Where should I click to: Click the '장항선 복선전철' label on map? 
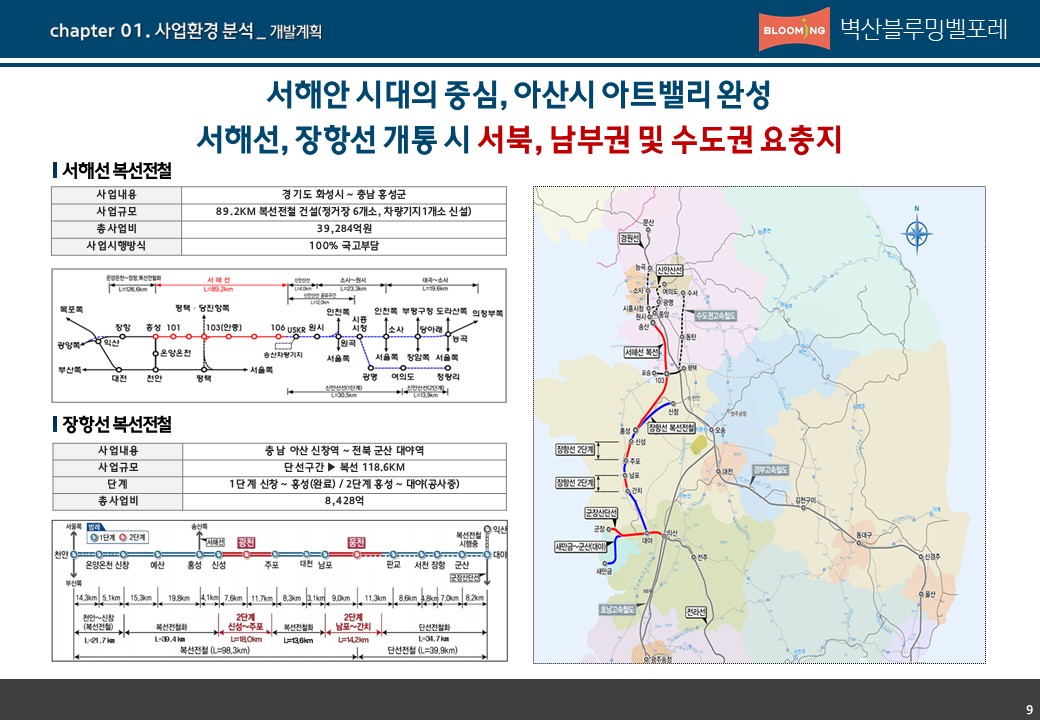671,428
